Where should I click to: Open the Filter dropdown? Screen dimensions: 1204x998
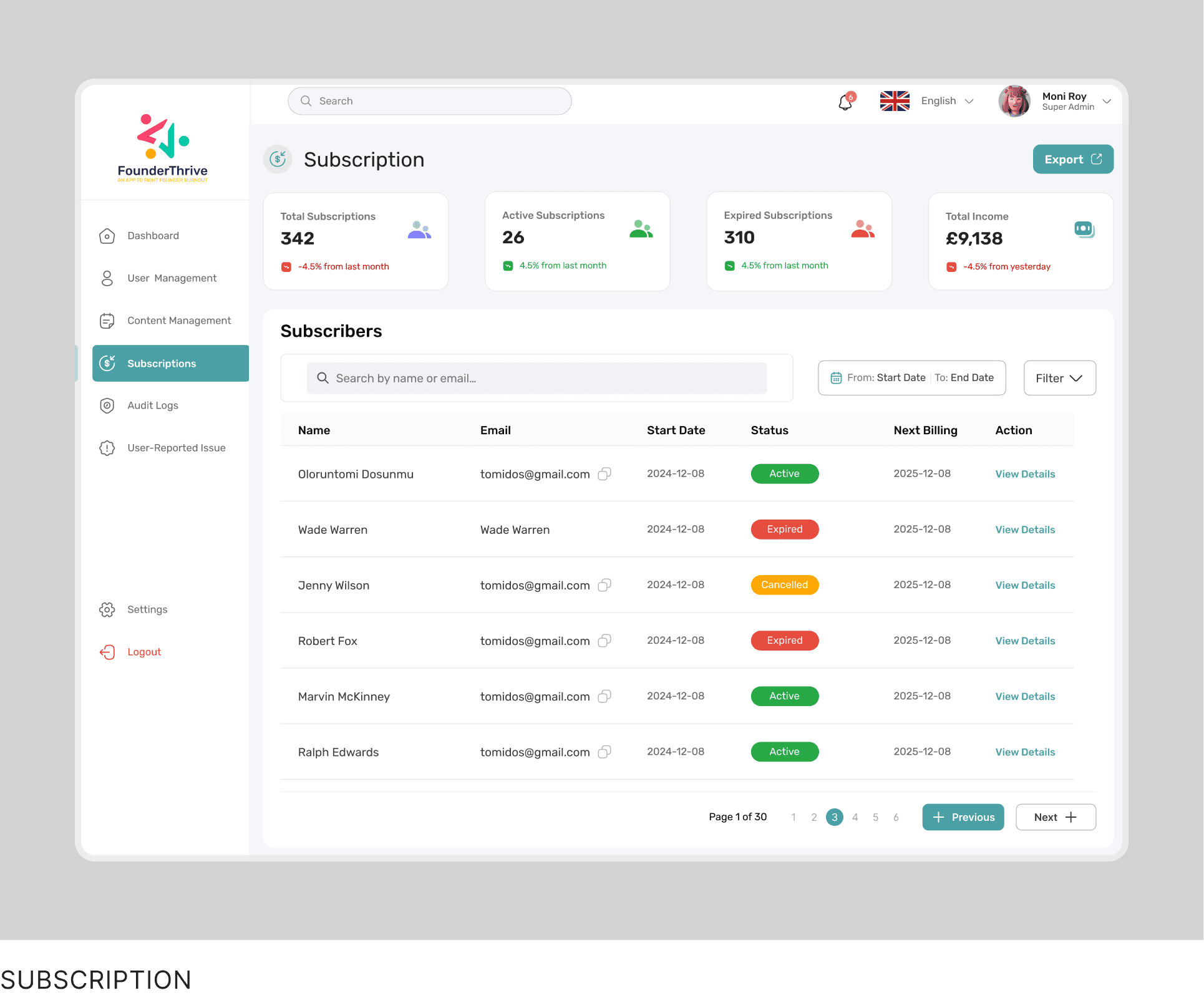pyautogui.click(x=1059, y=378)
